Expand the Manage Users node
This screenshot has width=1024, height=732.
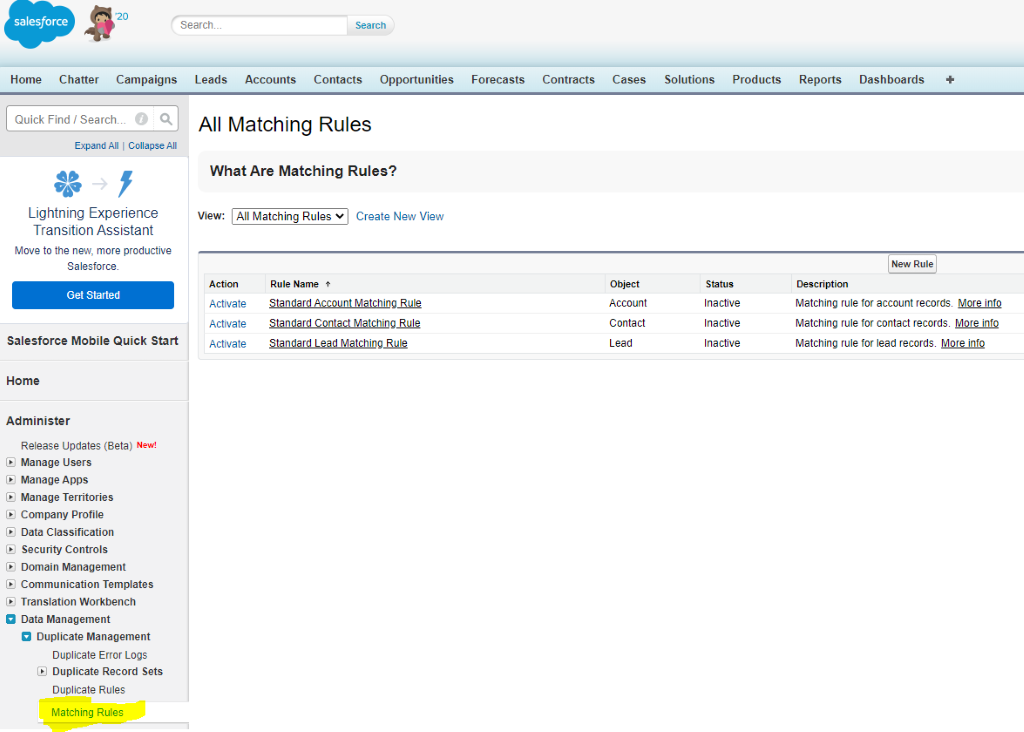click(x=10, y=462)
